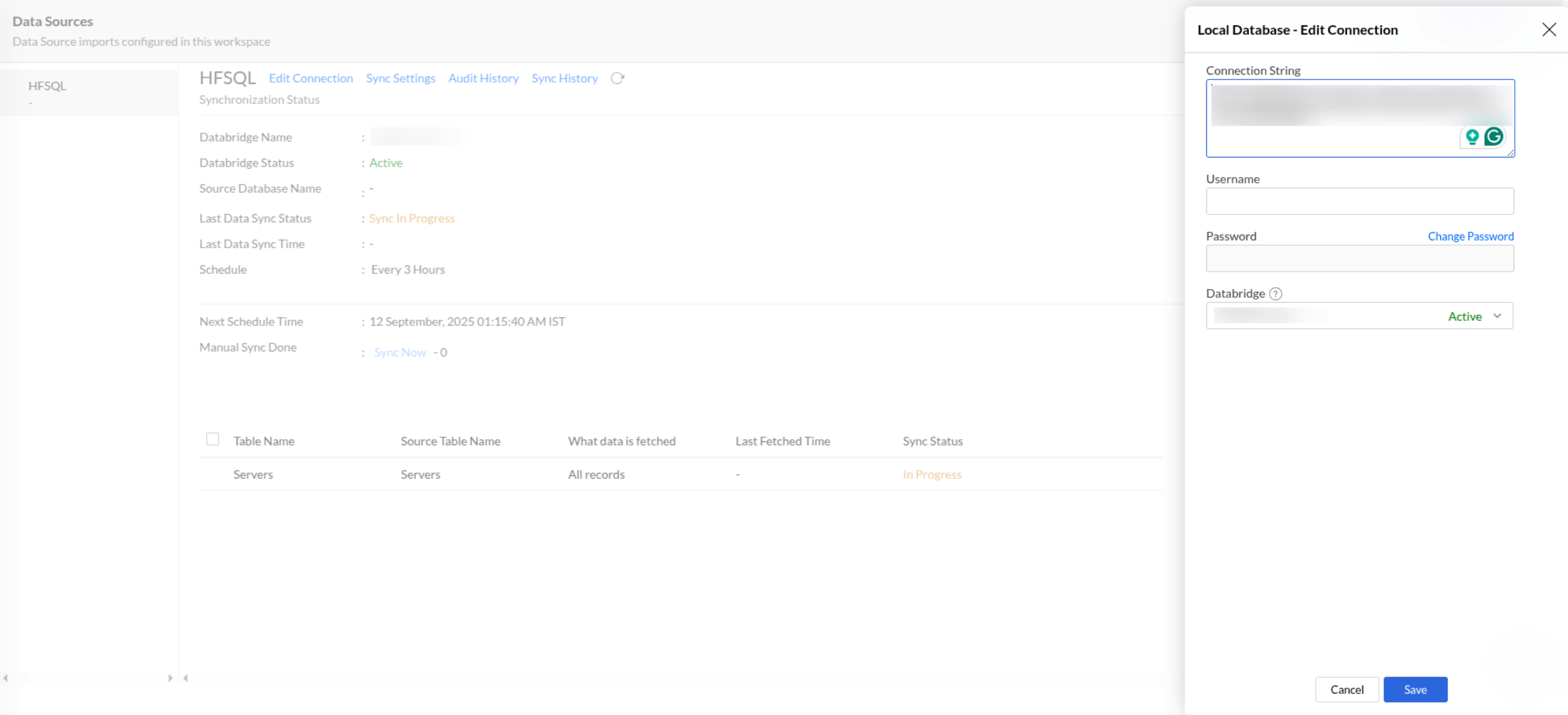Click Change Password link
1568x715 pixels.
pyautogui.click(x=1470, y=236)
